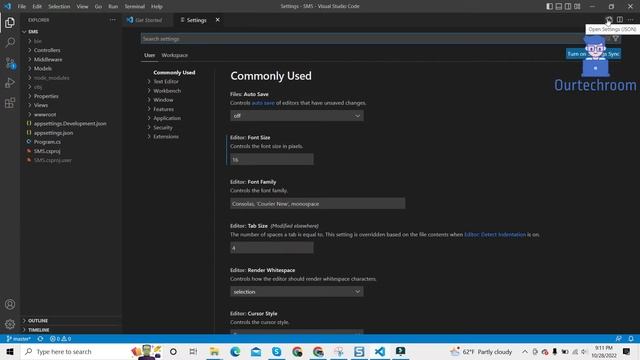Open the Render Whitespace dropdown
Screen dimensions: 640x360
point(297,292)
